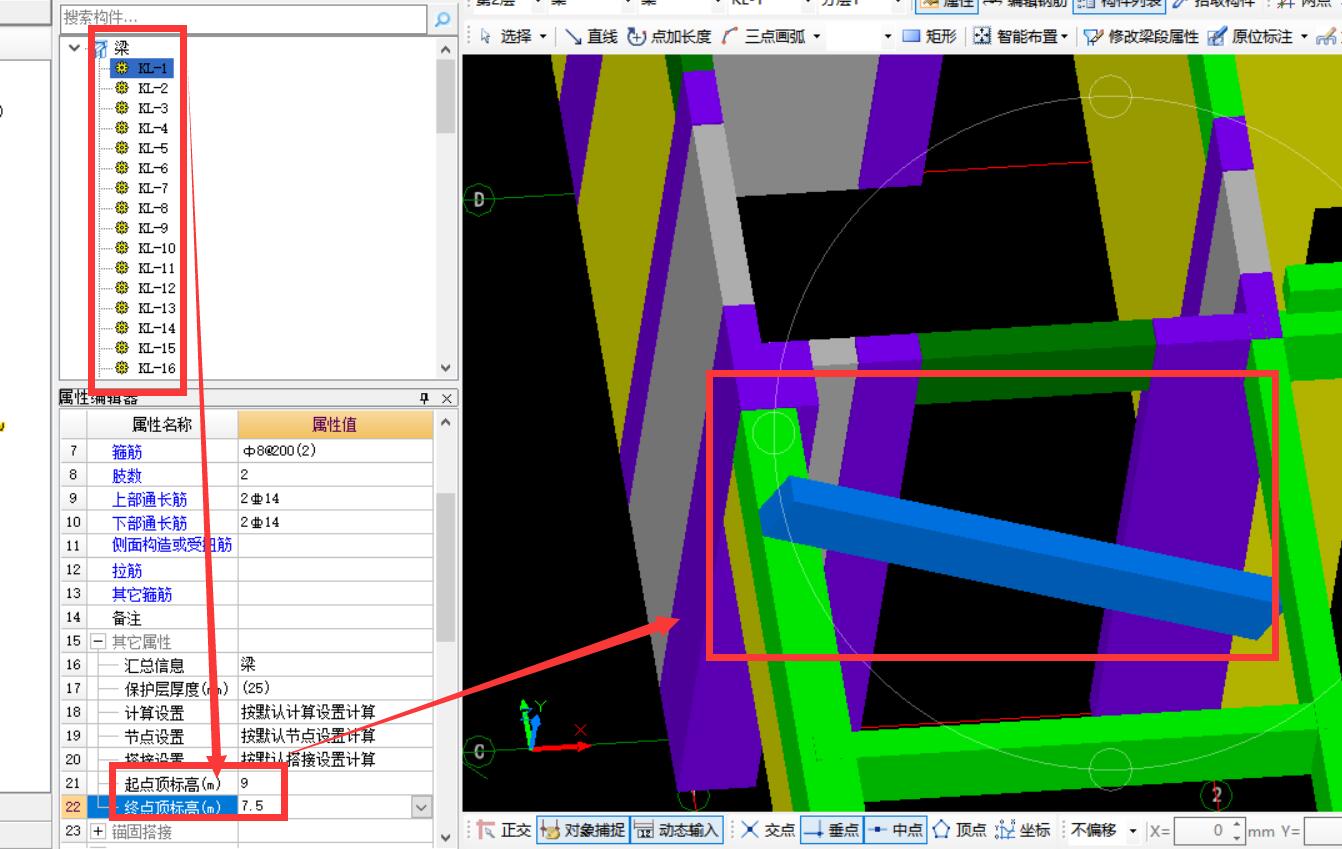Toggle 坐标 coordinate snap
This screenshot has height=849, width=1342.
[1022, 830]
